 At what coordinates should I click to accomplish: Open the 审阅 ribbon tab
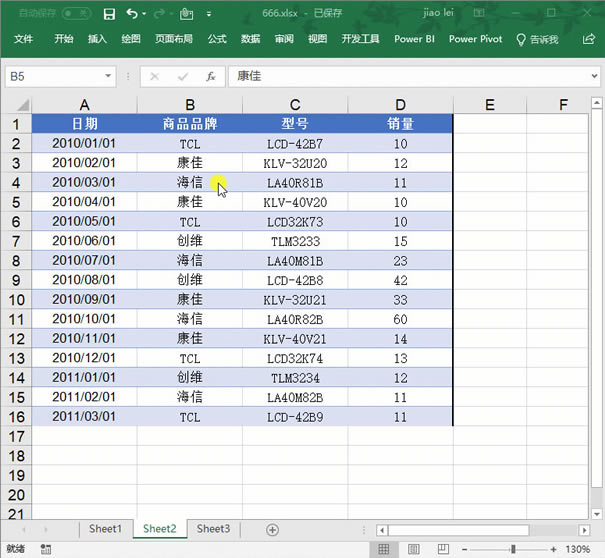pos(284,39)
